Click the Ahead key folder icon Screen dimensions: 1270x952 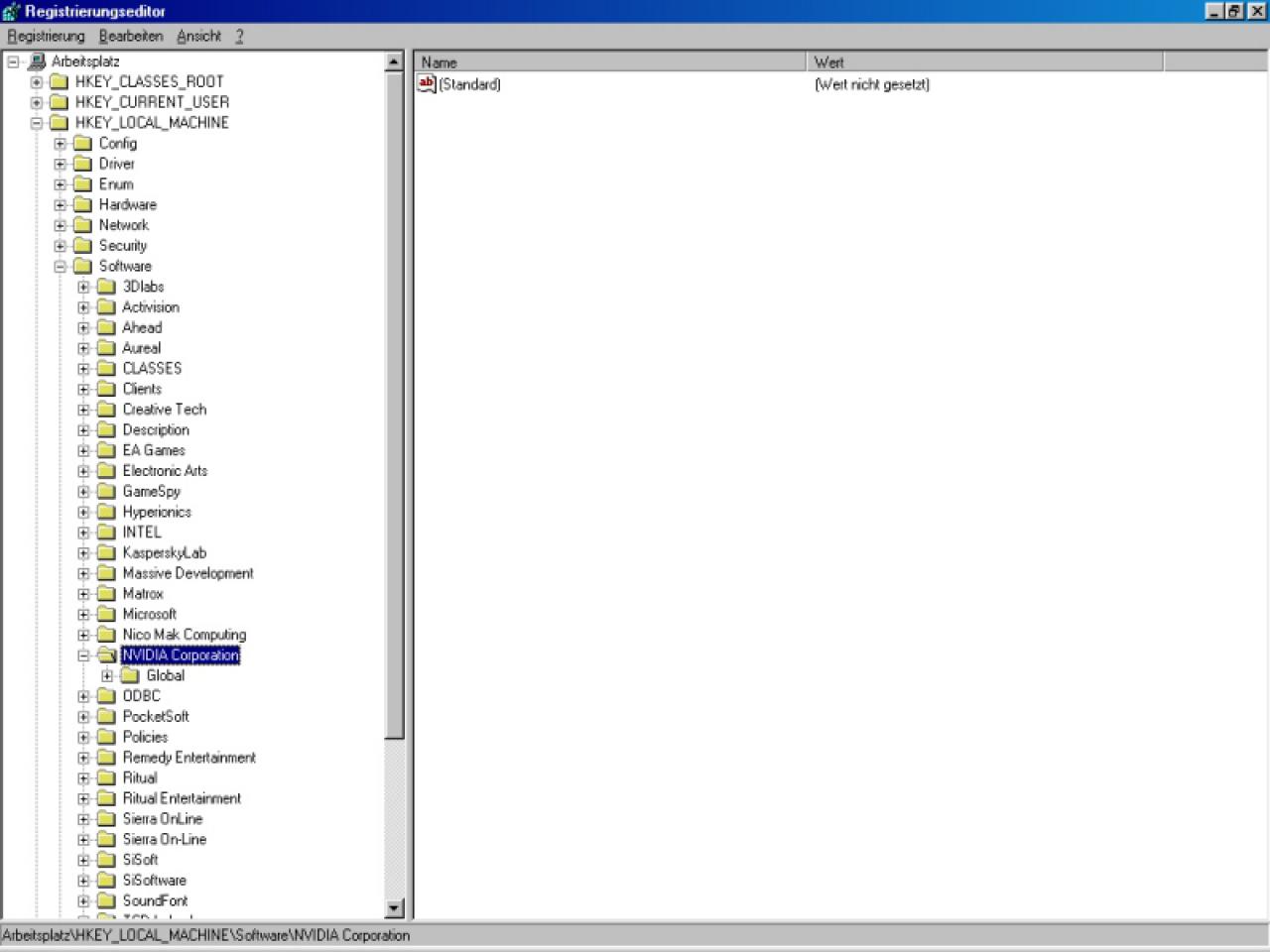click(107, 327)
